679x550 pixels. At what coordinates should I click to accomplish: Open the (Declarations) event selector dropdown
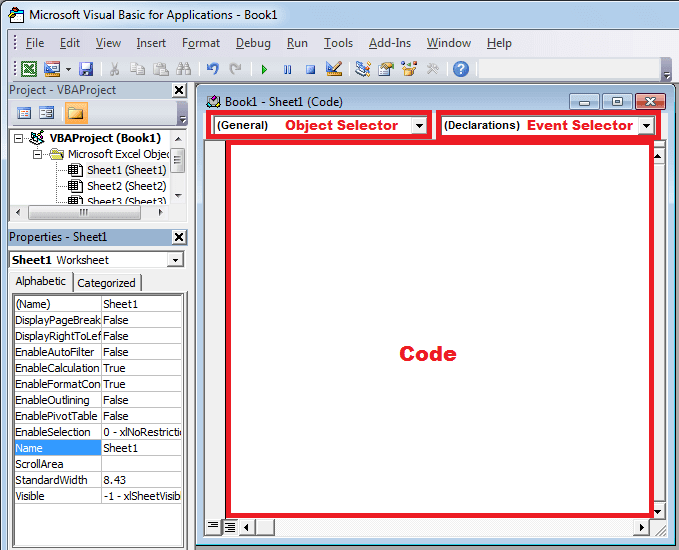tap(647, 126)
